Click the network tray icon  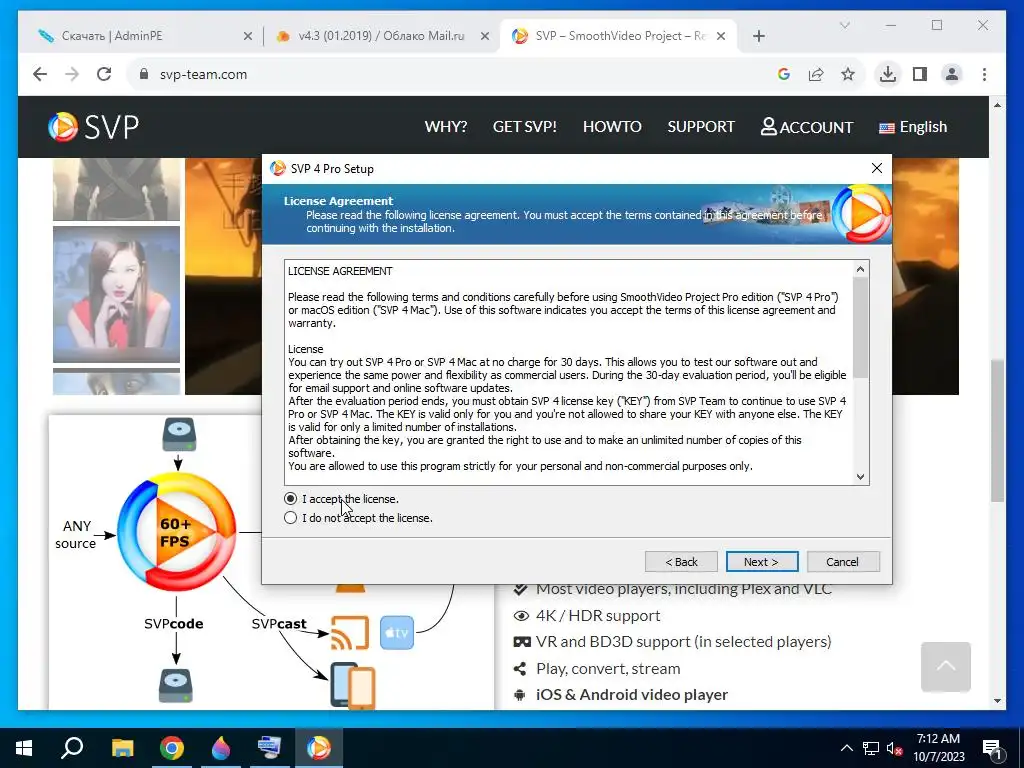[871, 748]
